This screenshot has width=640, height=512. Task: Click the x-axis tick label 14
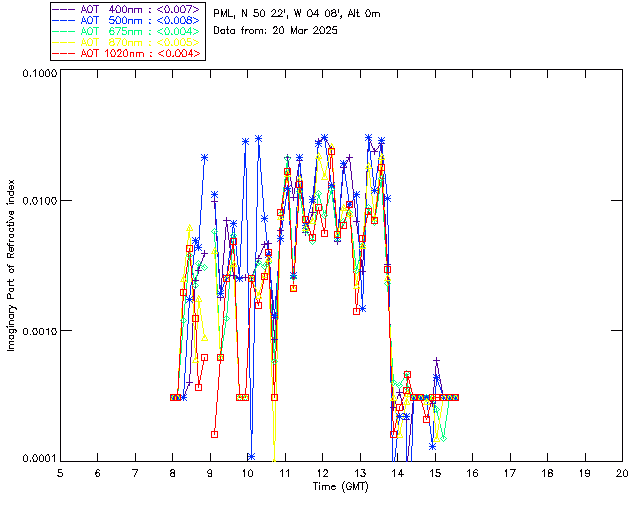(397, 473)
